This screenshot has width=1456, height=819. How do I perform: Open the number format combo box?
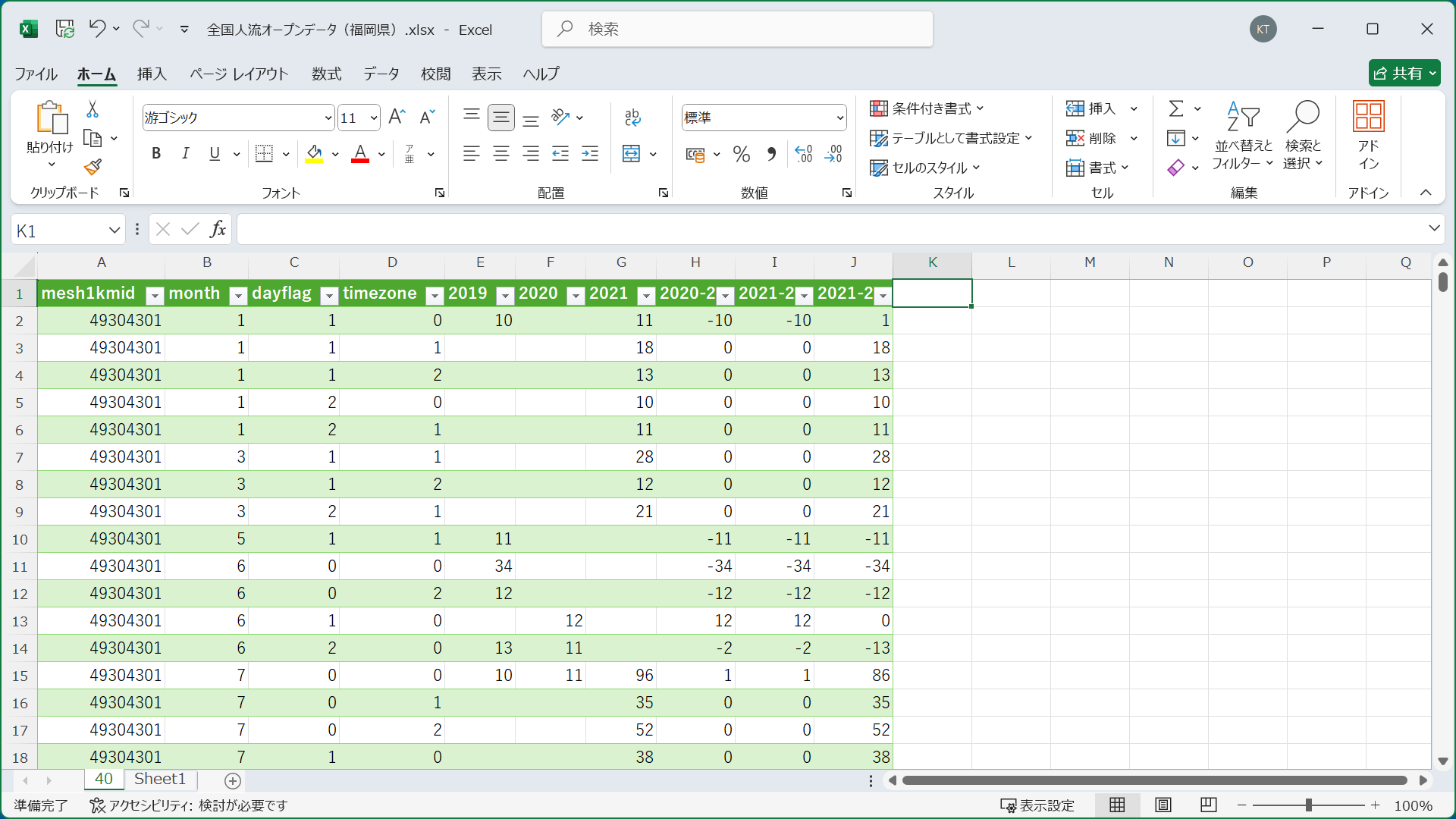[x=839, y=118]
